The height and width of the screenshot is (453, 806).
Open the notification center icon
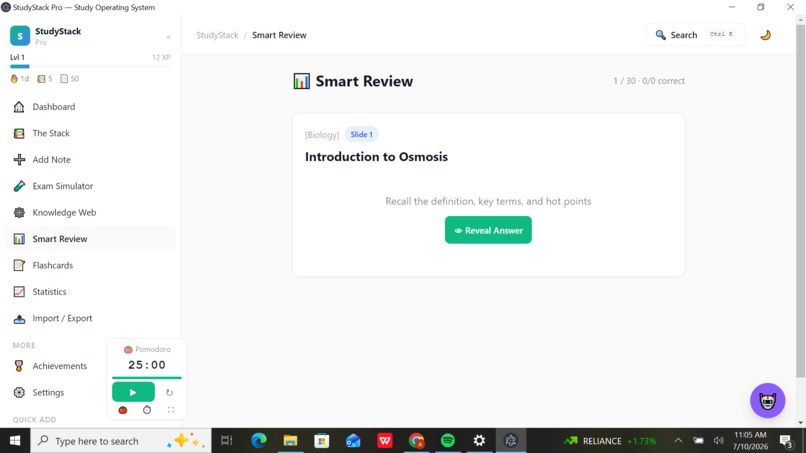[786, 441]
